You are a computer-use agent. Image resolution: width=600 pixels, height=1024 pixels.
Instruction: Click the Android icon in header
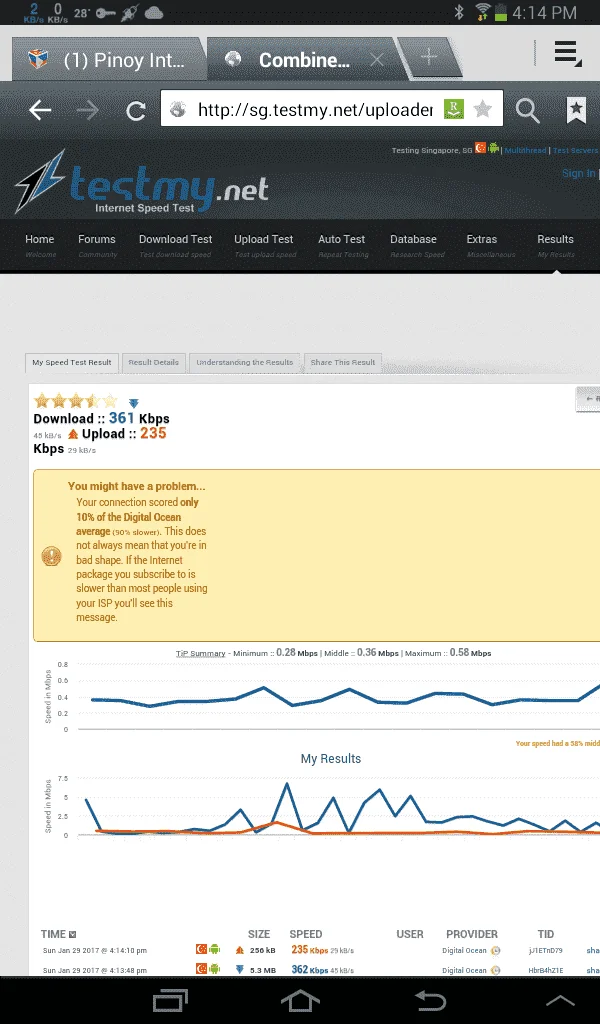pyautogui.click(x=494, y=148)
